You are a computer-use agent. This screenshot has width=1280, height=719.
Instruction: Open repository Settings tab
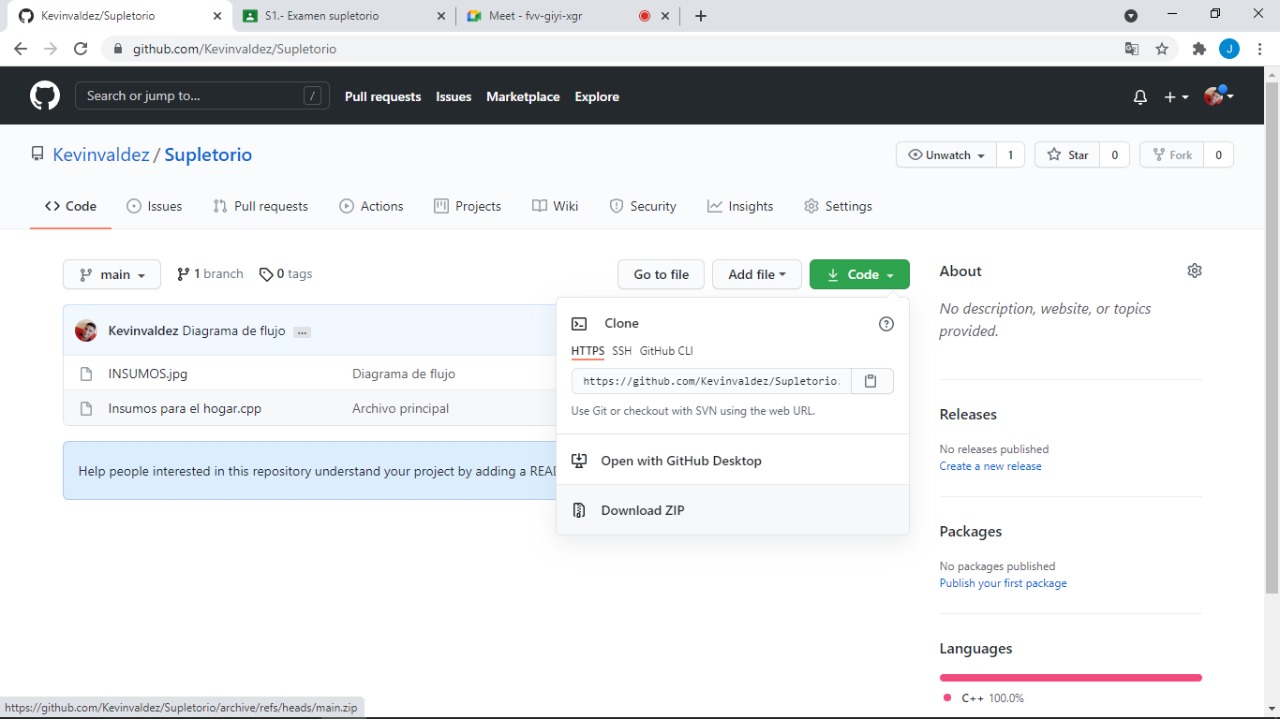coord(838,206)
